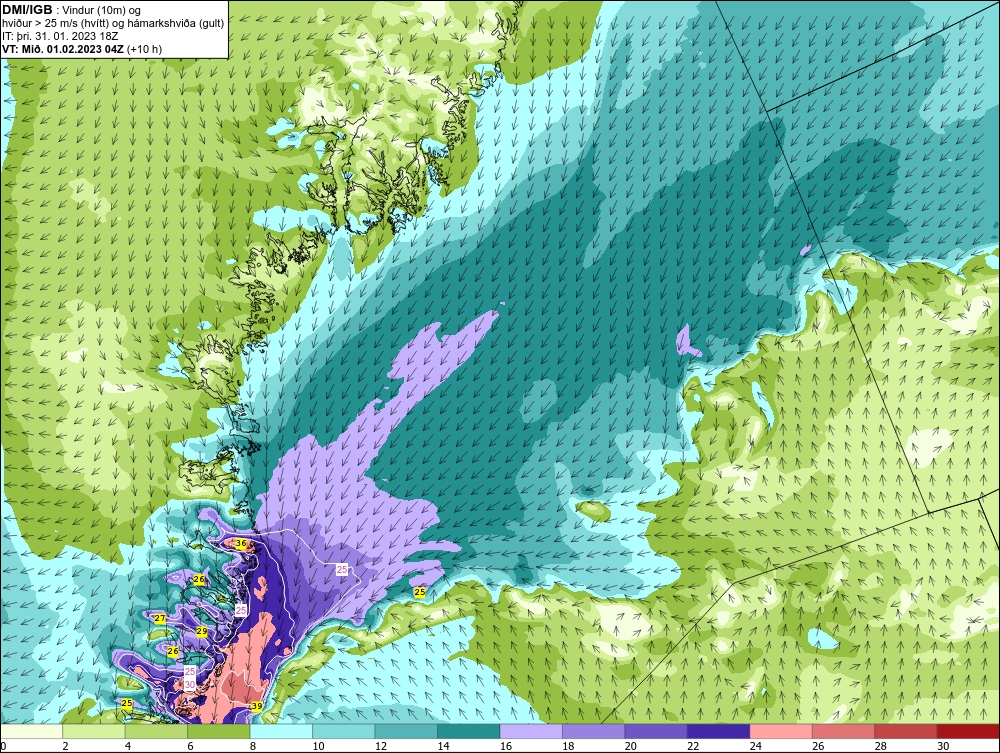
Task: Click the legend scale number '8'
Action: point(253,746)
